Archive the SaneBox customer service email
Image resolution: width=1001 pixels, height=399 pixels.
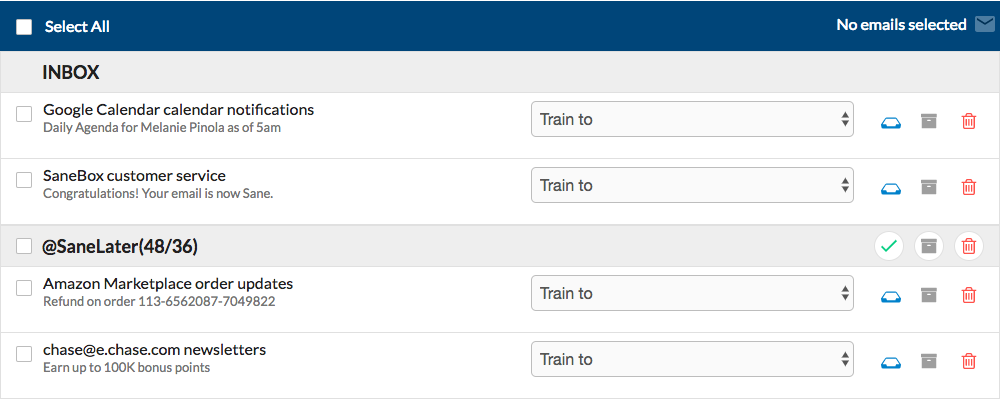[929, 186]
